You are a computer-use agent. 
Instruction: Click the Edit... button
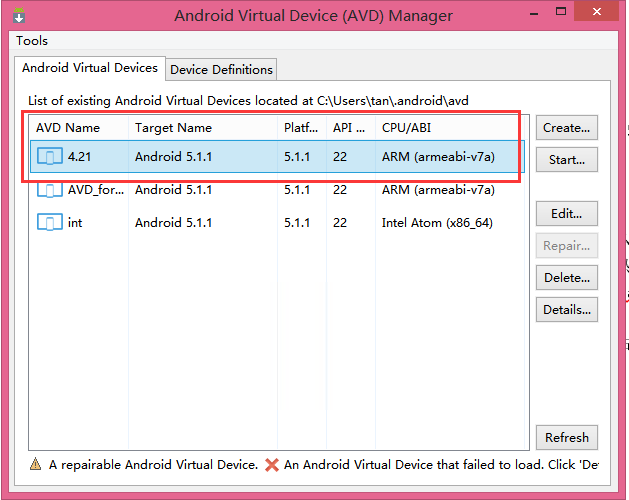click(x=566, y=213)
